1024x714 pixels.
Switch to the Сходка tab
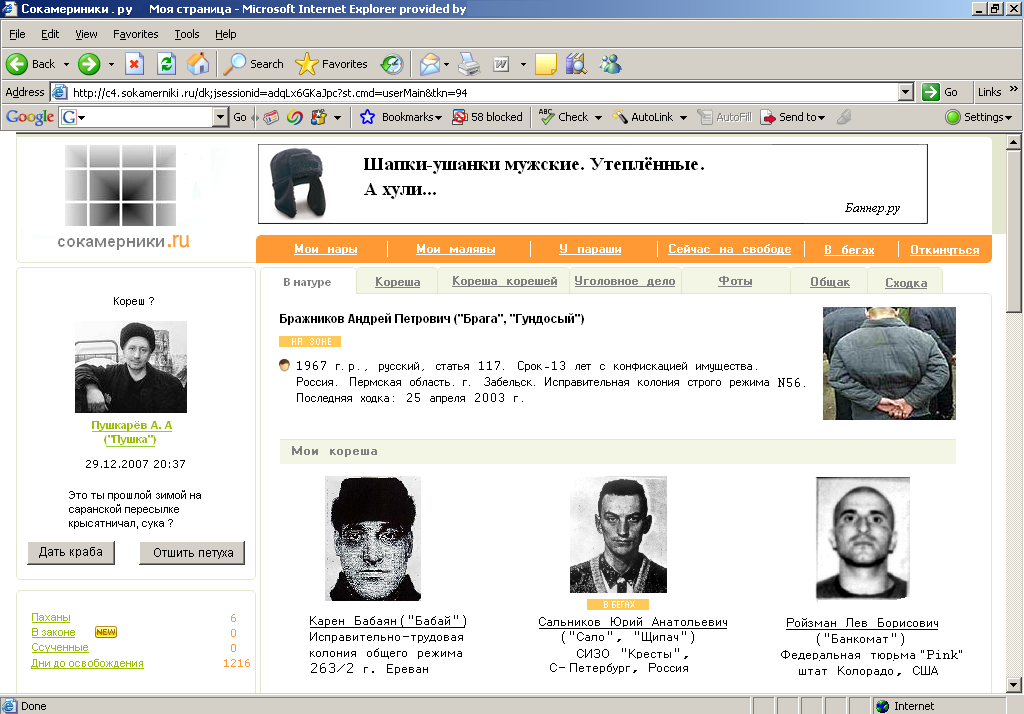(906, 282)
